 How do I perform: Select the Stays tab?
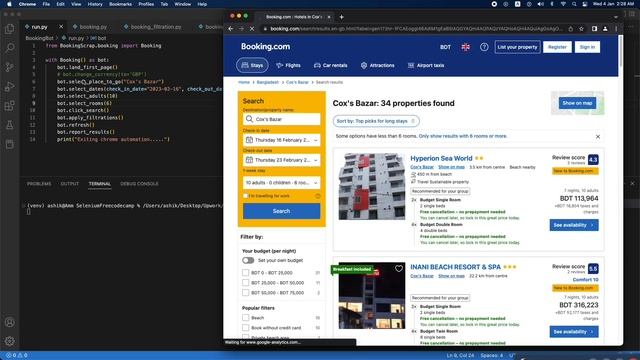point(252,65)
